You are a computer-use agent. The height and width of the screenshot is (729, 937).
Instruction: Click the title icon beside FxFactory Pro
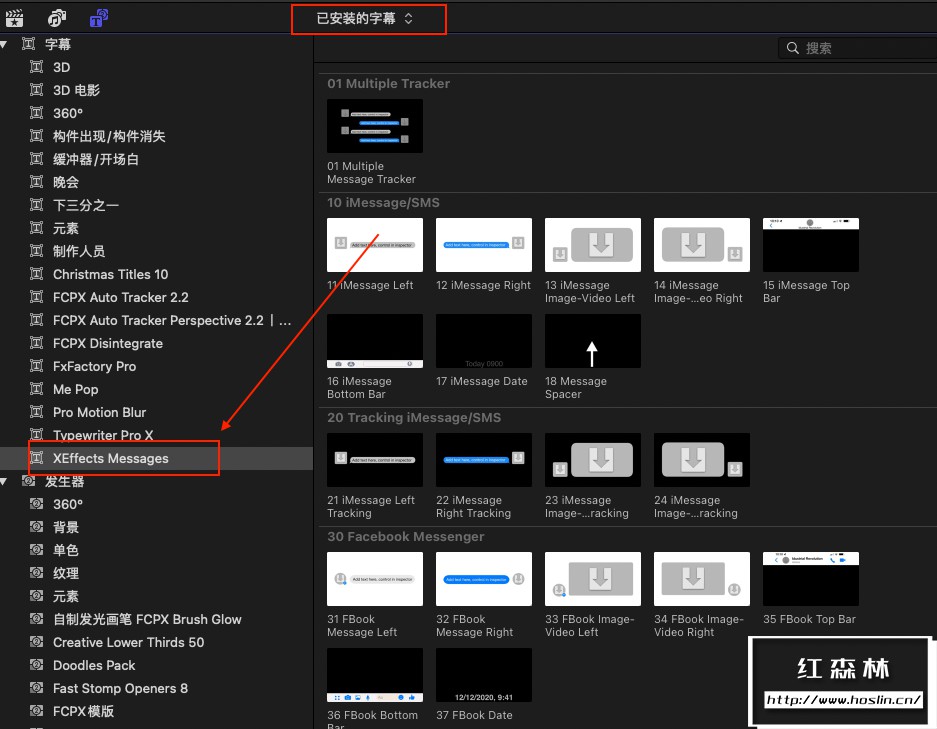point(36,366)
